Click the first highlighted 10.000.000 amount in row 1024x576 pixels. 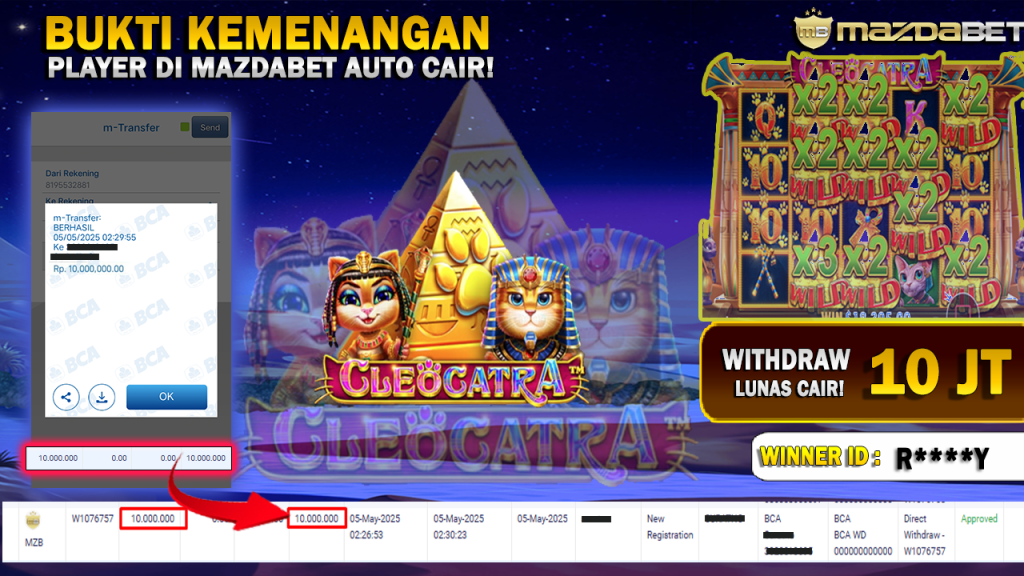pos(153,519)
